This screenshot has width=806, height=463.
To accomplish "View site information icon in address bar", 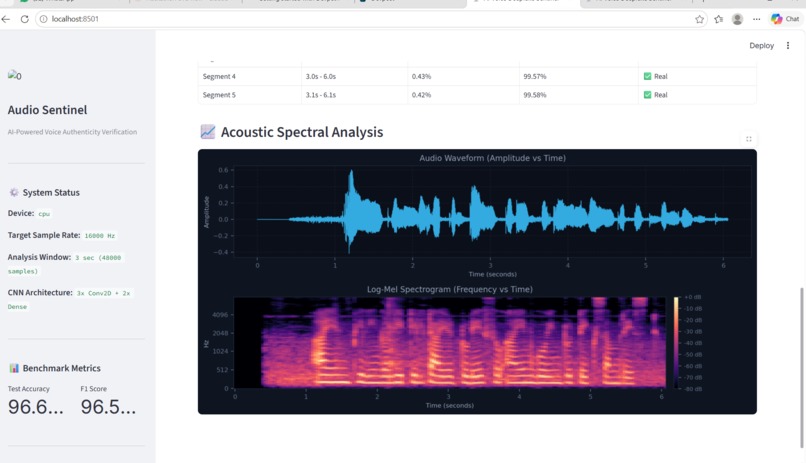I will coord(44,19).
